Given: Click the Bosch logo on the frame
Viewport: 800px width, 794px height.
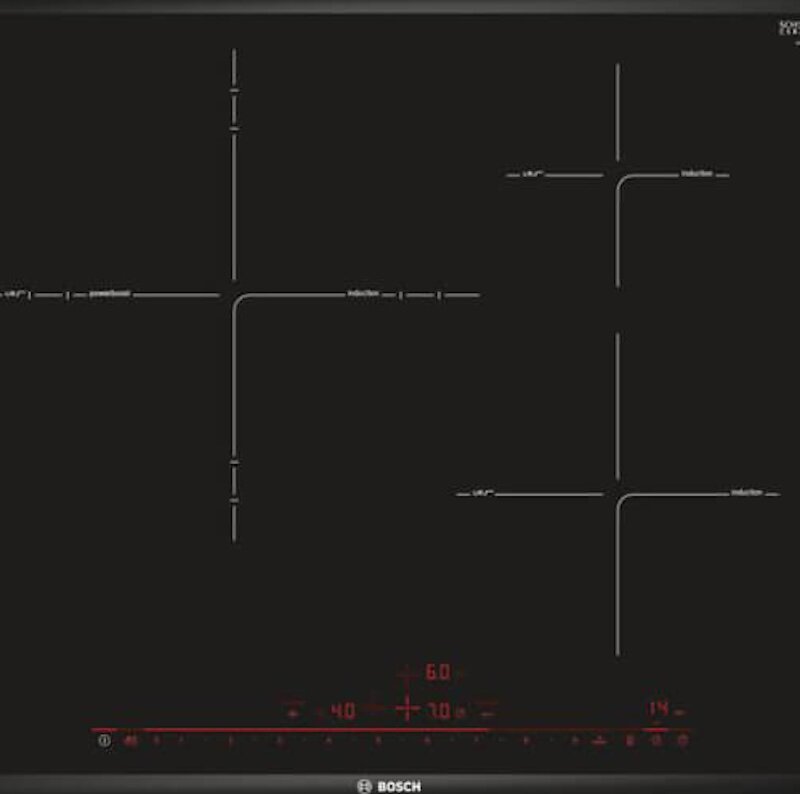Looking at the screenshot, I should 399,785.
